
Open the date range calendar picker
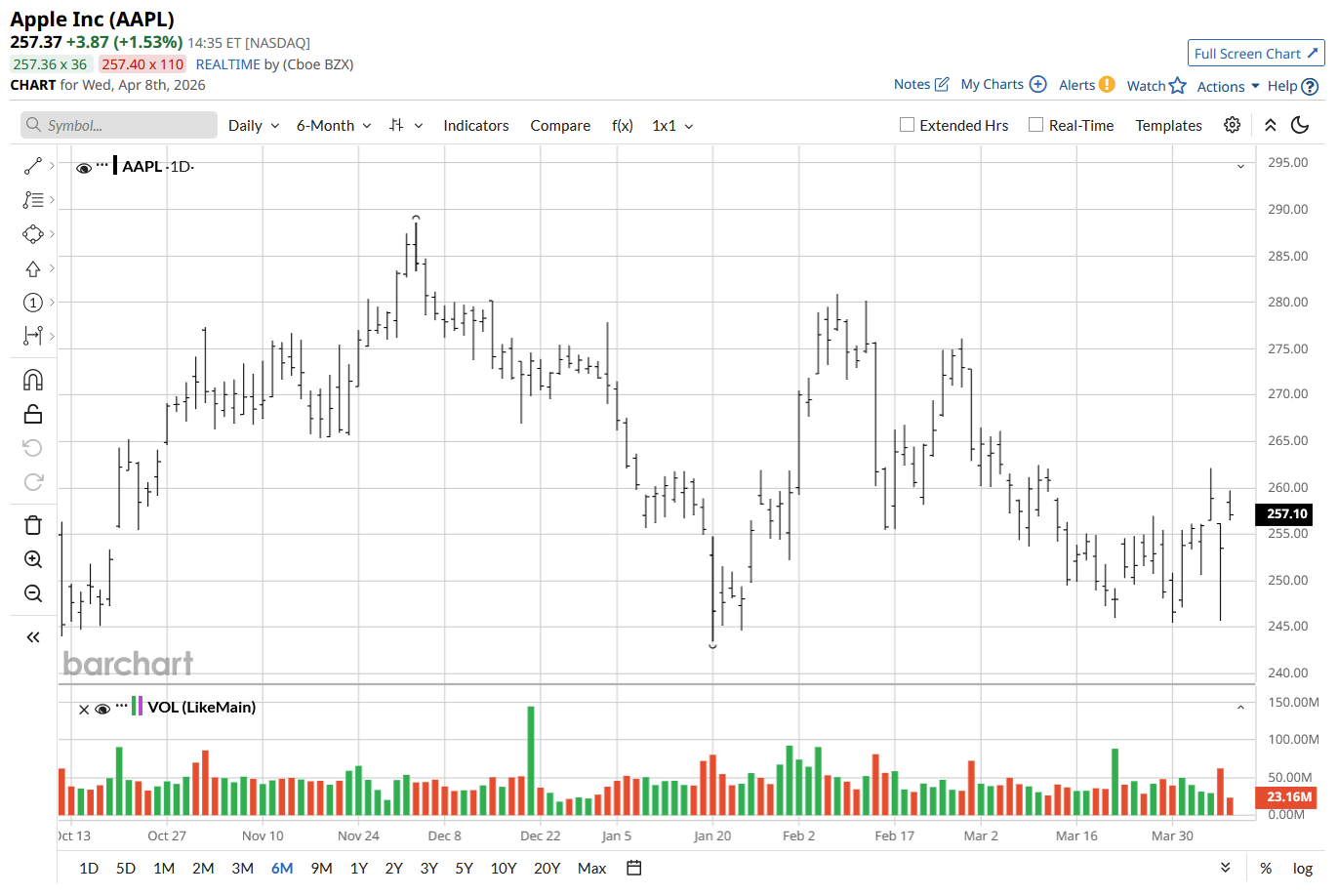coord(634,868)
